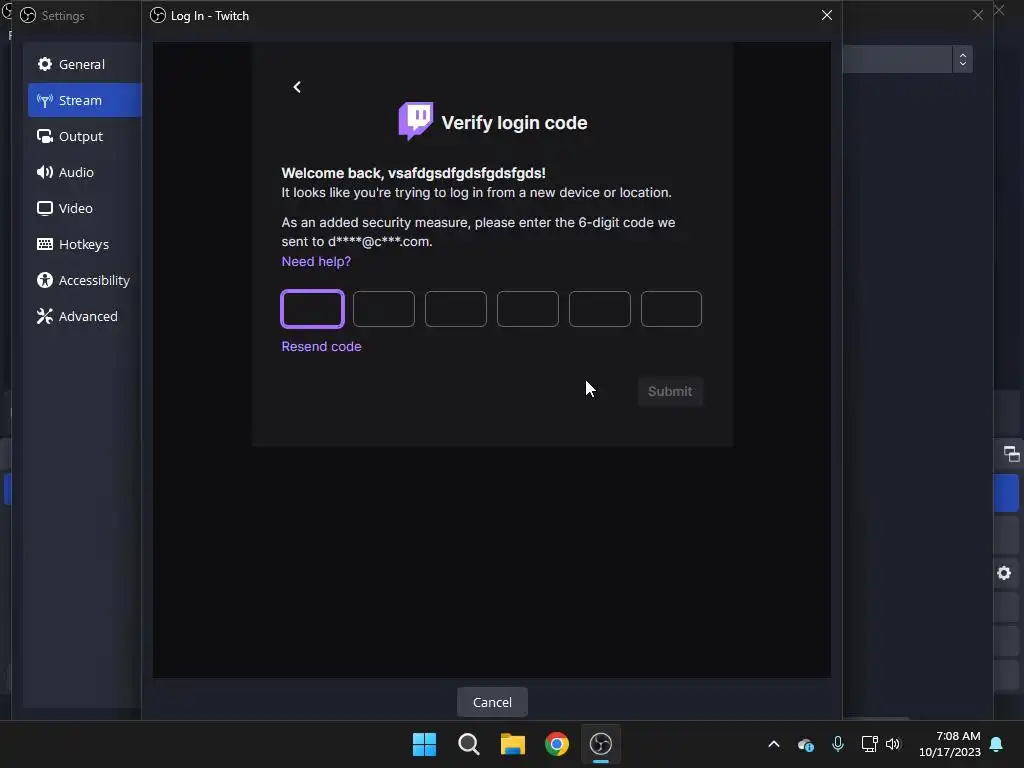Click the volume speaker tray icon

pos(893,744)
